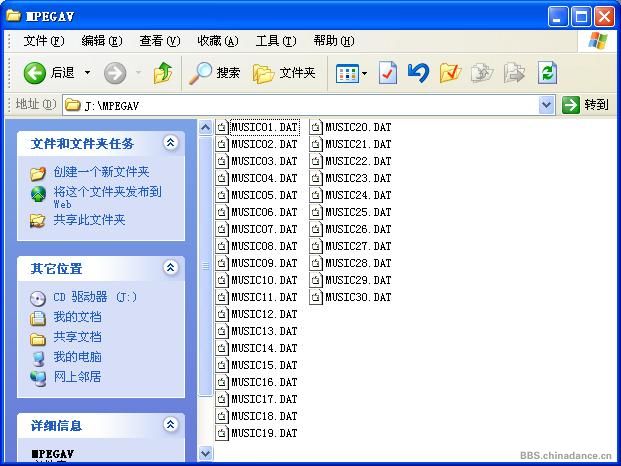Click the green refresh toolbar icon
621x466 pixels.
click(547, 73)
